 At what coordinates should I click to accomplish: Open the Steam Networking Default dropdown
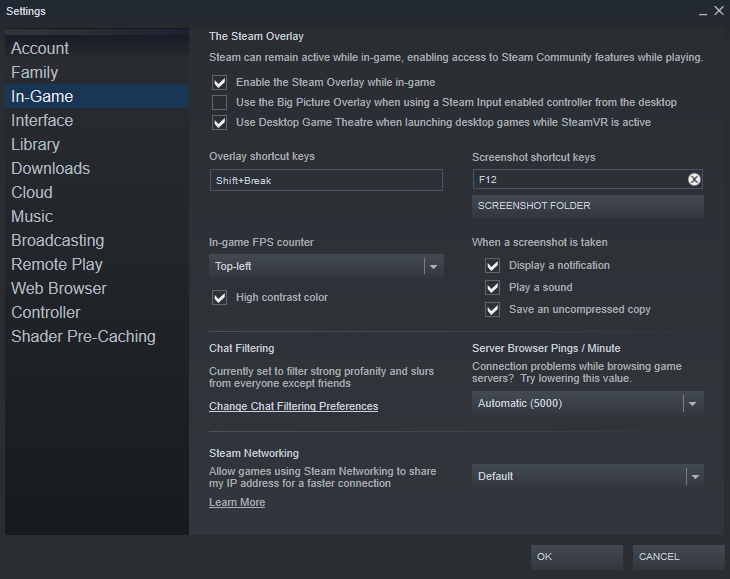(587, 476)
